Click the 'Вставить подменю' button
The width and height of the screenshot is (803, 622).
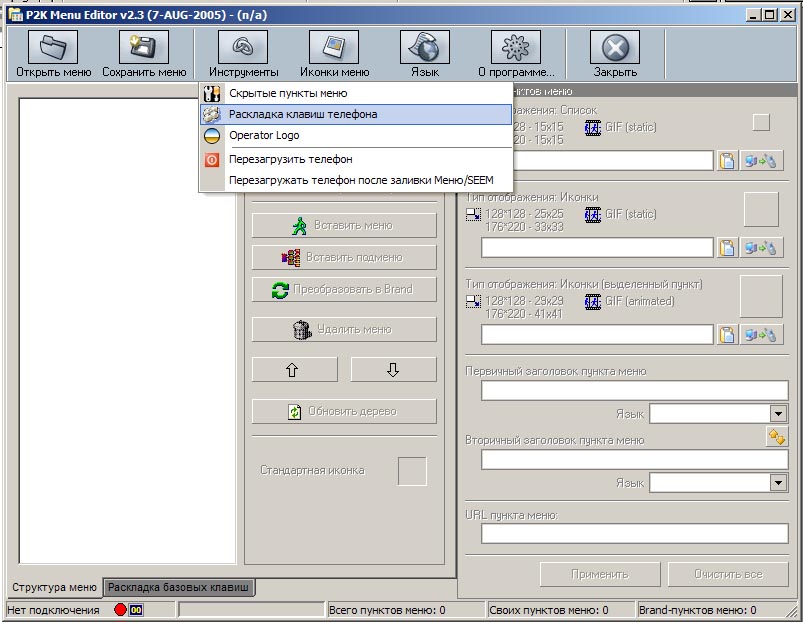click(x=344, y=257)
